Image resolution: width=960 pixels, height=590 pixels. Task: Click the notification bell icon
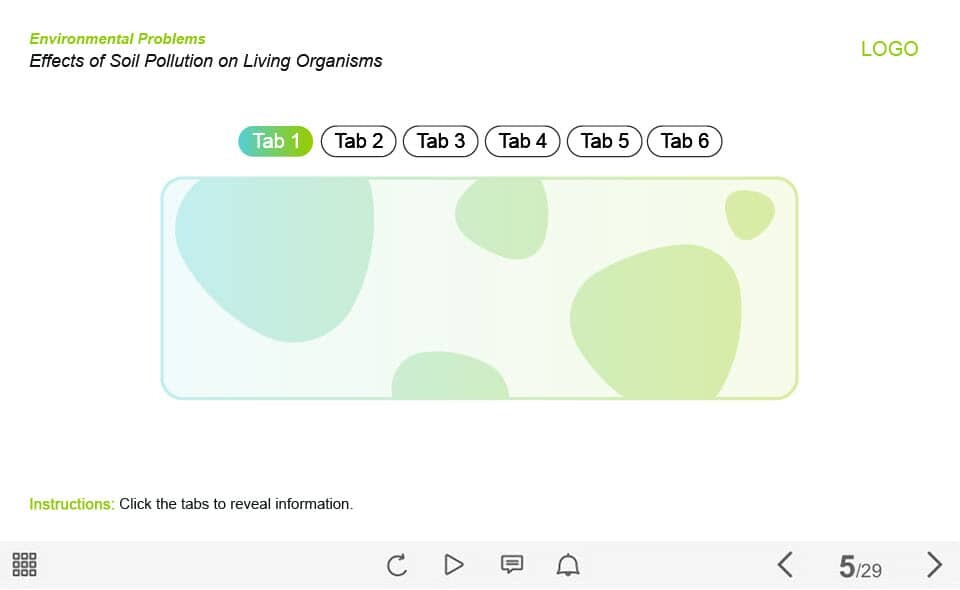click(x=568, y=565)
